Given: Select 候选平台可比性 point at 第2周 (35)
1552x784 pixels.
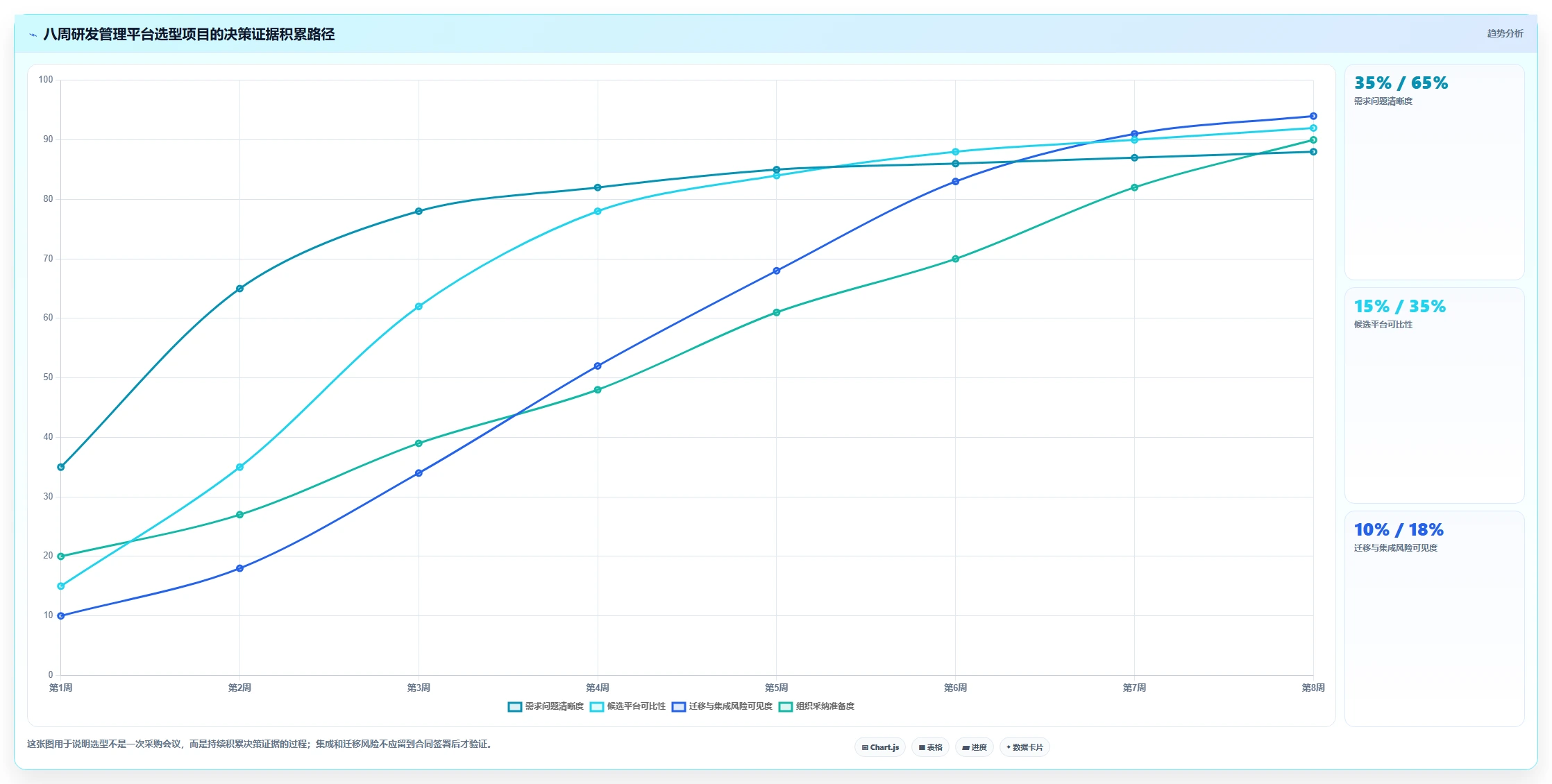Looking at the screenshot, I should coord(239,467).
